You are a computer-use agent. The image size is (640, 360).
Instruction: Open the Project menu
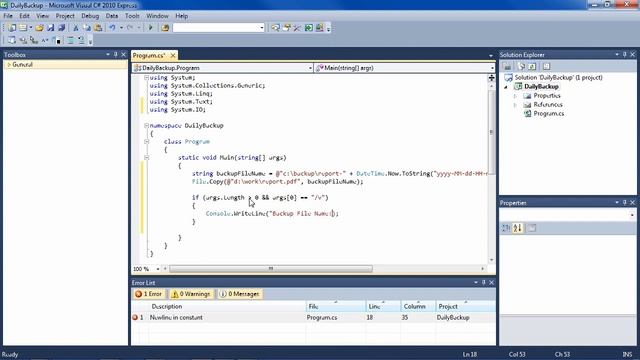(x=65, y=16)
